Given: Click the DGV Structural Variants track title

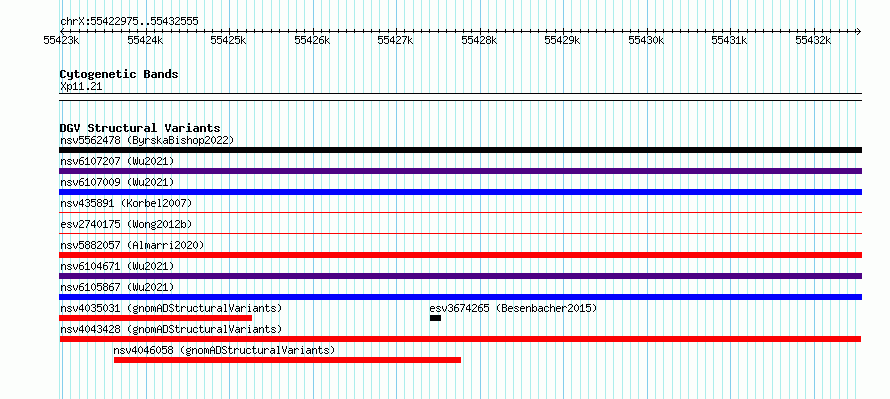Looking at the screenshot, I should (x=140, y=128).
